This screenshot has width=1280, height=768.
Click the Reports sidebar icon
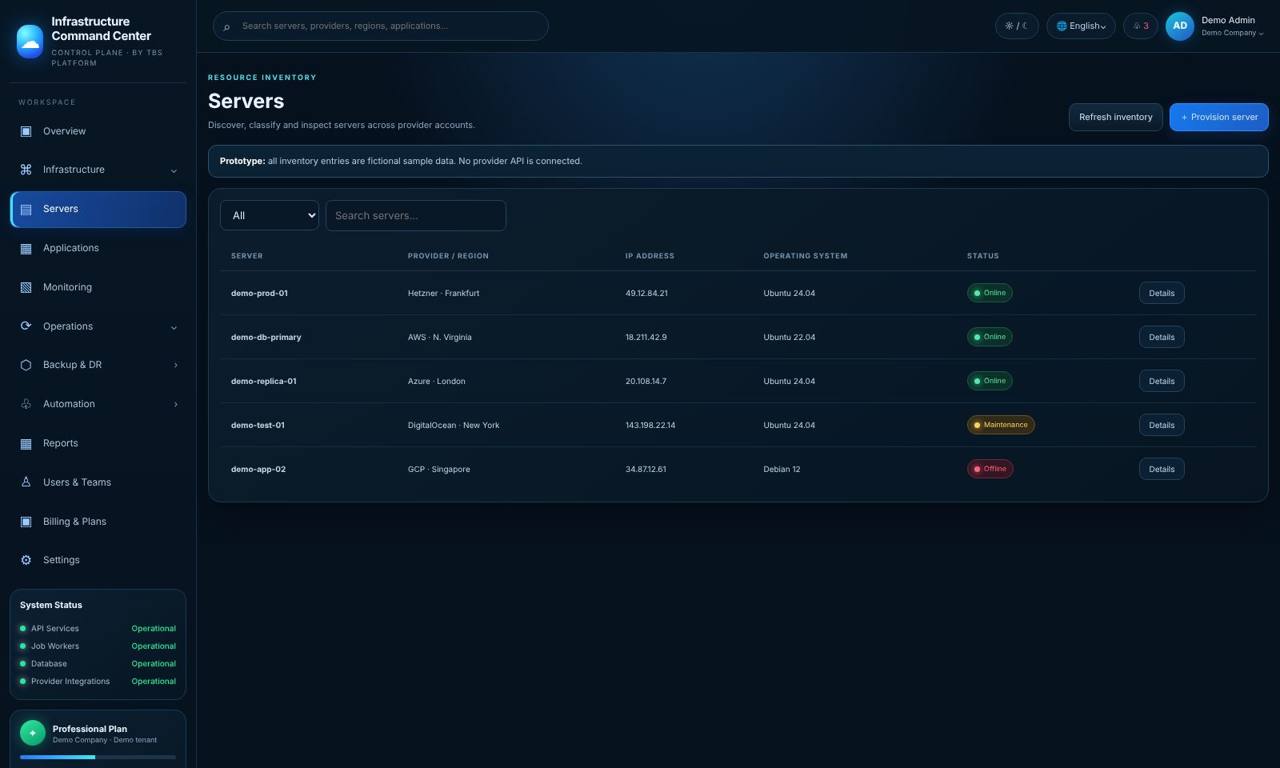click(26, 443)
